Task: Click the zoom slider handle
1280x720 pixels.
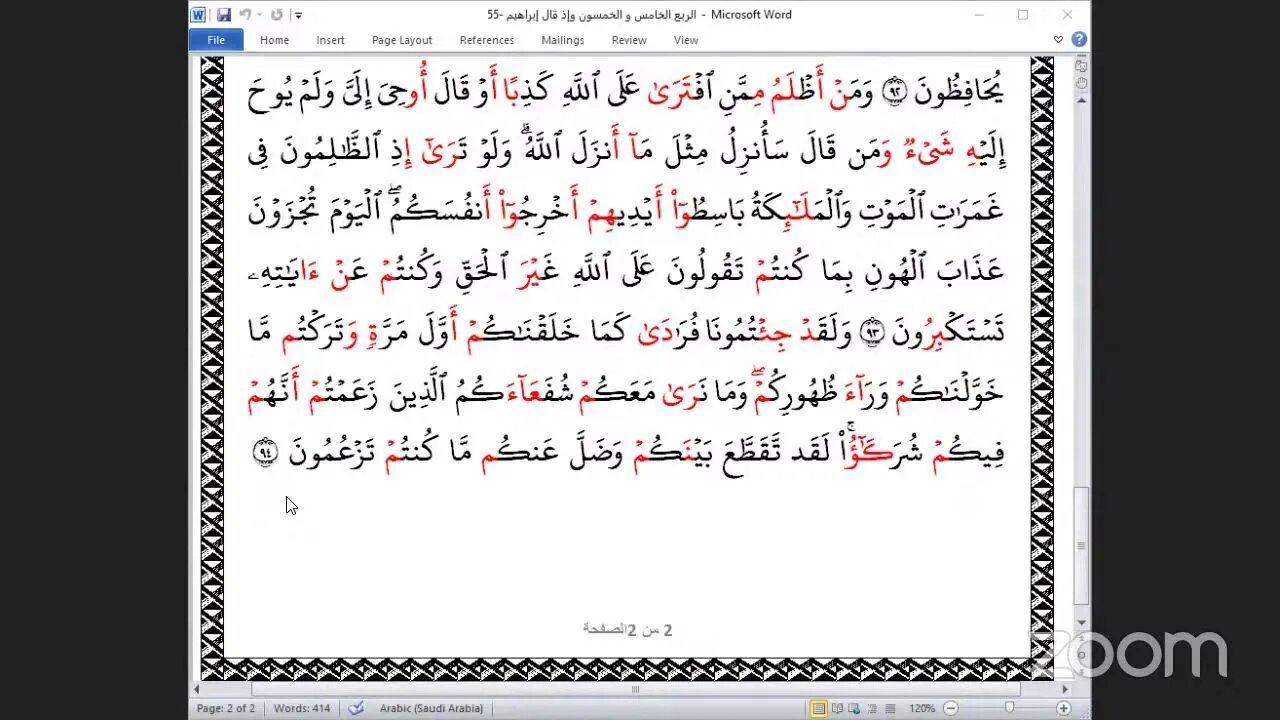Action: 1009,708
